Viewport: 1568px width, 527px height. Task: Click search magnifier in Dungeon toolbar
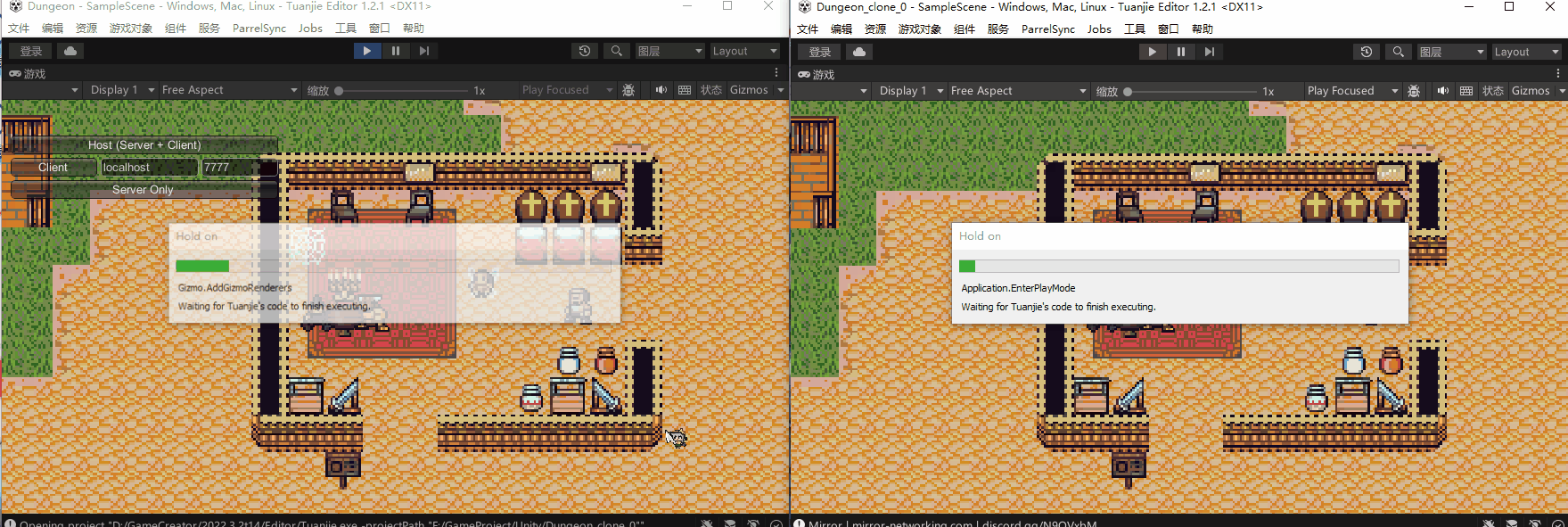pyautogui.click(x=616, y=51)
